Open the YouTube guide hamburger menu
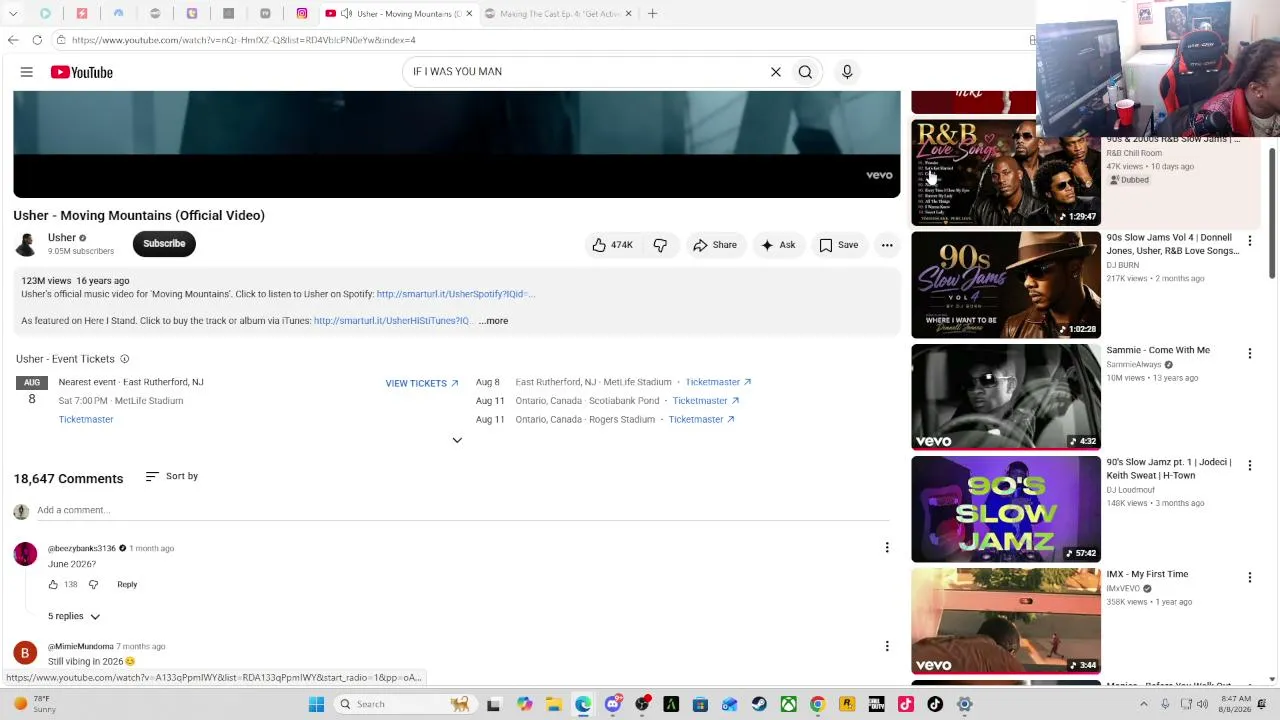 tap(27, 72)
